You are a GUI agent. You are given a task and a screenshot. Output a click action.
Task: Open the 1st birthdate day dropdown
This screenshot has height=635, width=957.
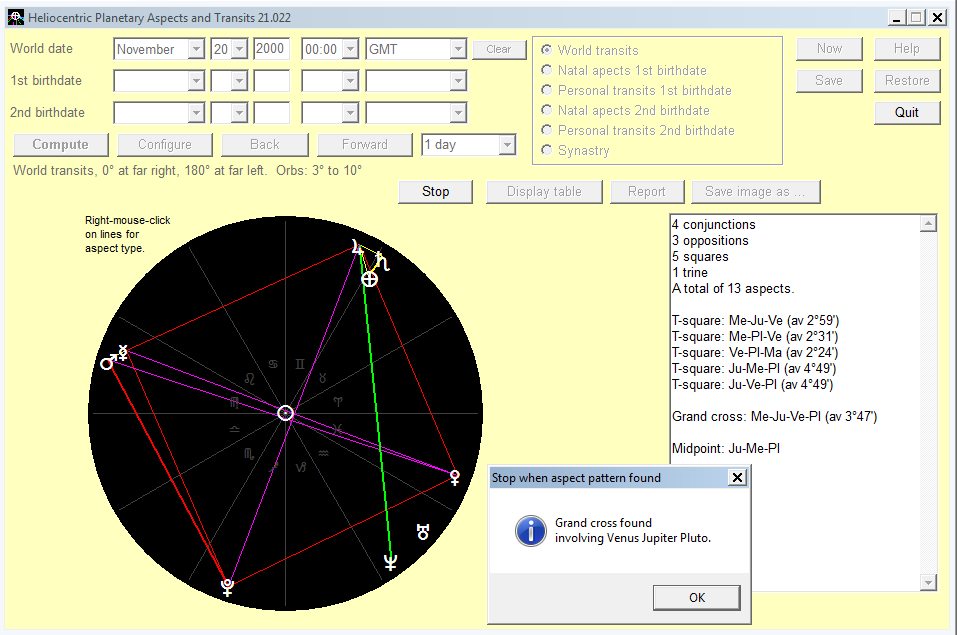(x=239, y=81)
